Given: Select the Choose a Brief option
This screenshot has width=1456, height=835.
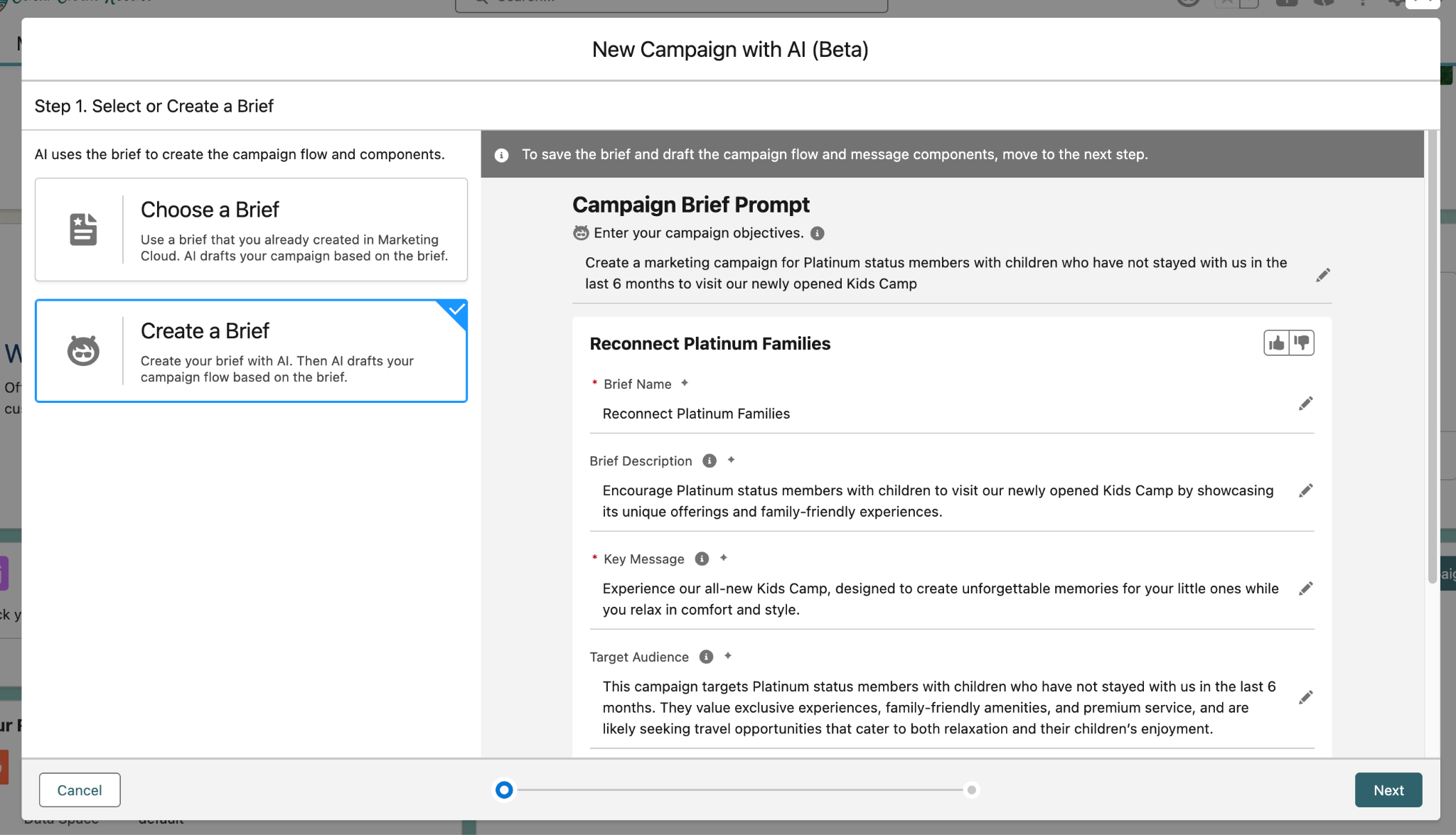Looking at the screenshot, I should coord(251,230).
